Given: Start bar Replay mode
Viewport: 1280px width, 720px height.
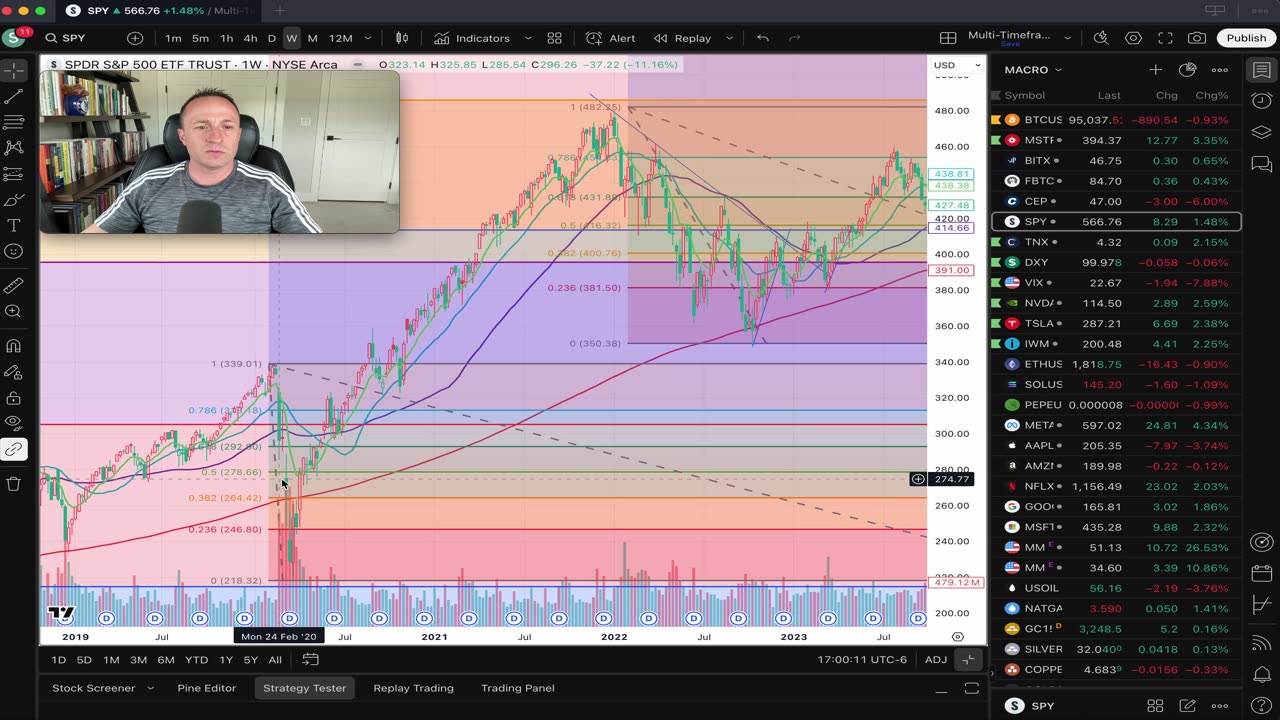Looking at the screenshot, I should 683,38.
